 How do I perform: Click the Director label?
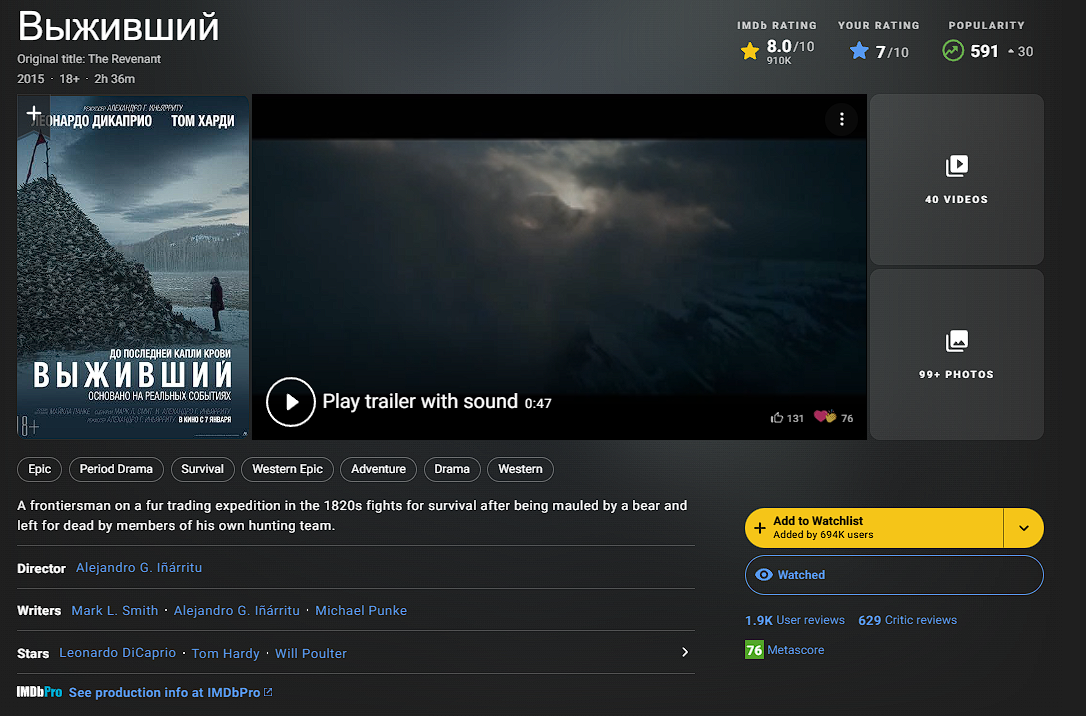42,569
